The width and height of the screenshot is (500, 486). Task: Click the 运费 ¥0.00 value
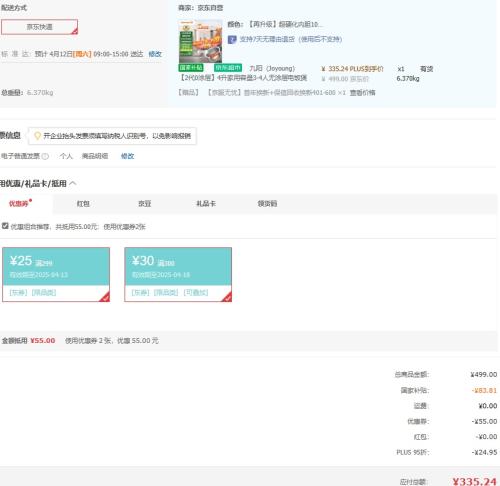pos(488,406)
